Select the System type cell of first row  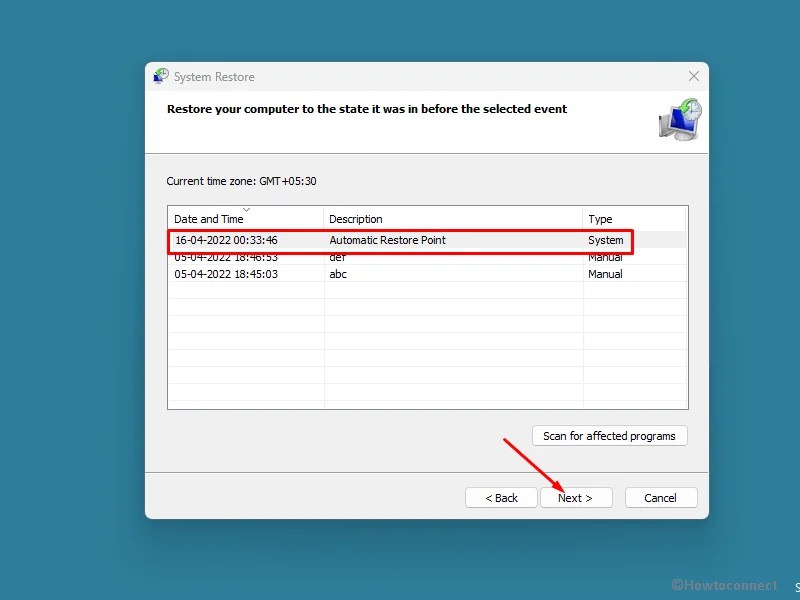click(606, 240)
